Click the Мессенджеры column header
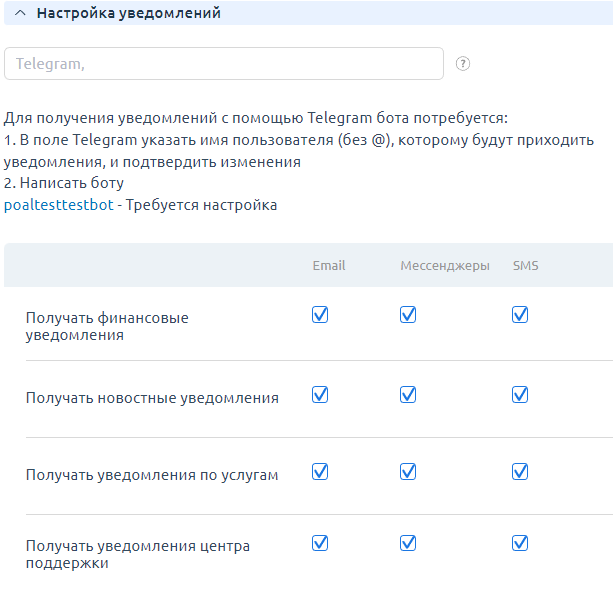 click(x=445, y=266)
